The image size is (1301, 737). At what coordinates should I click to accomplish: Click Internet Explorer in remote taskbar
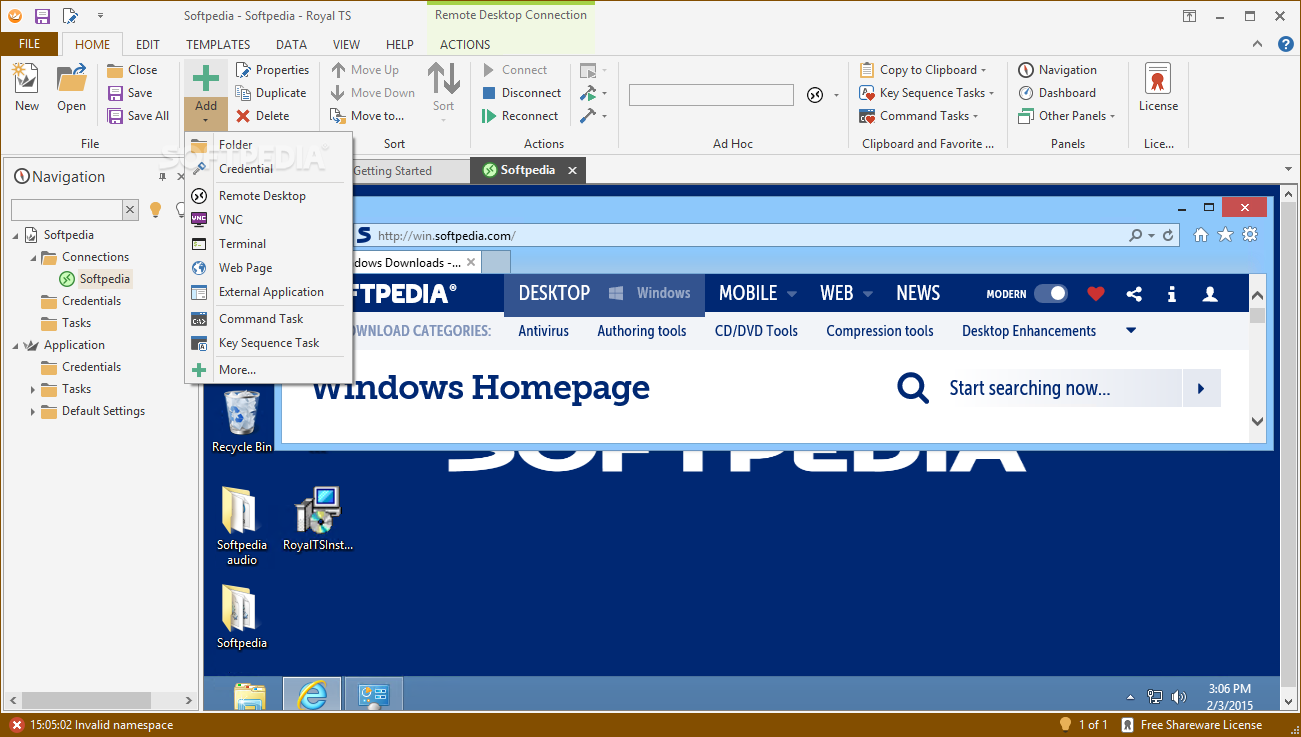tap(312, 695)
